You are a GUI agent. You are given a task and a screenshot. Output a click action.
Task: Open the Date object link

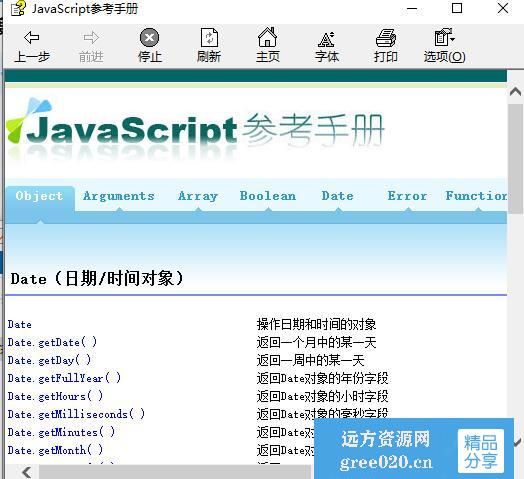[20, 325]
